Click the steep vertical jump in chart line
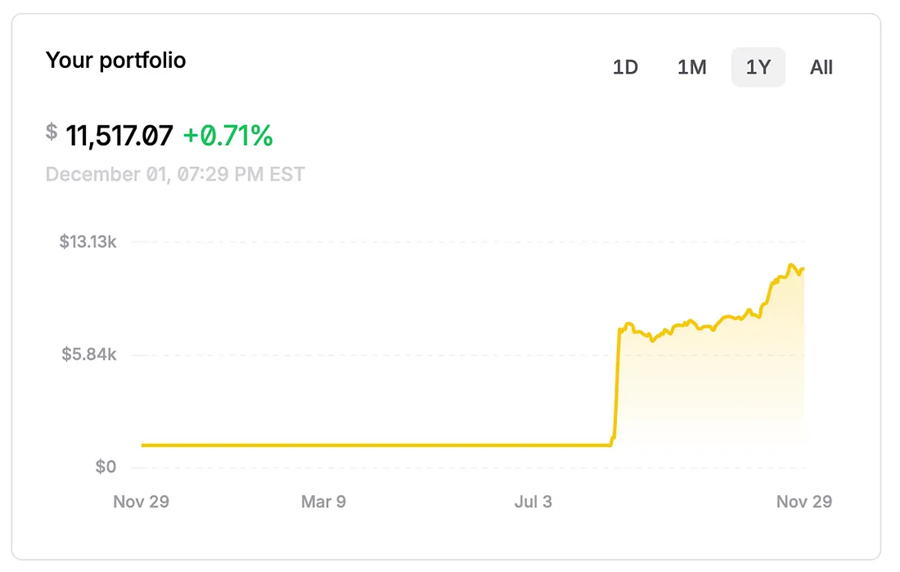 tap(617, 385)
